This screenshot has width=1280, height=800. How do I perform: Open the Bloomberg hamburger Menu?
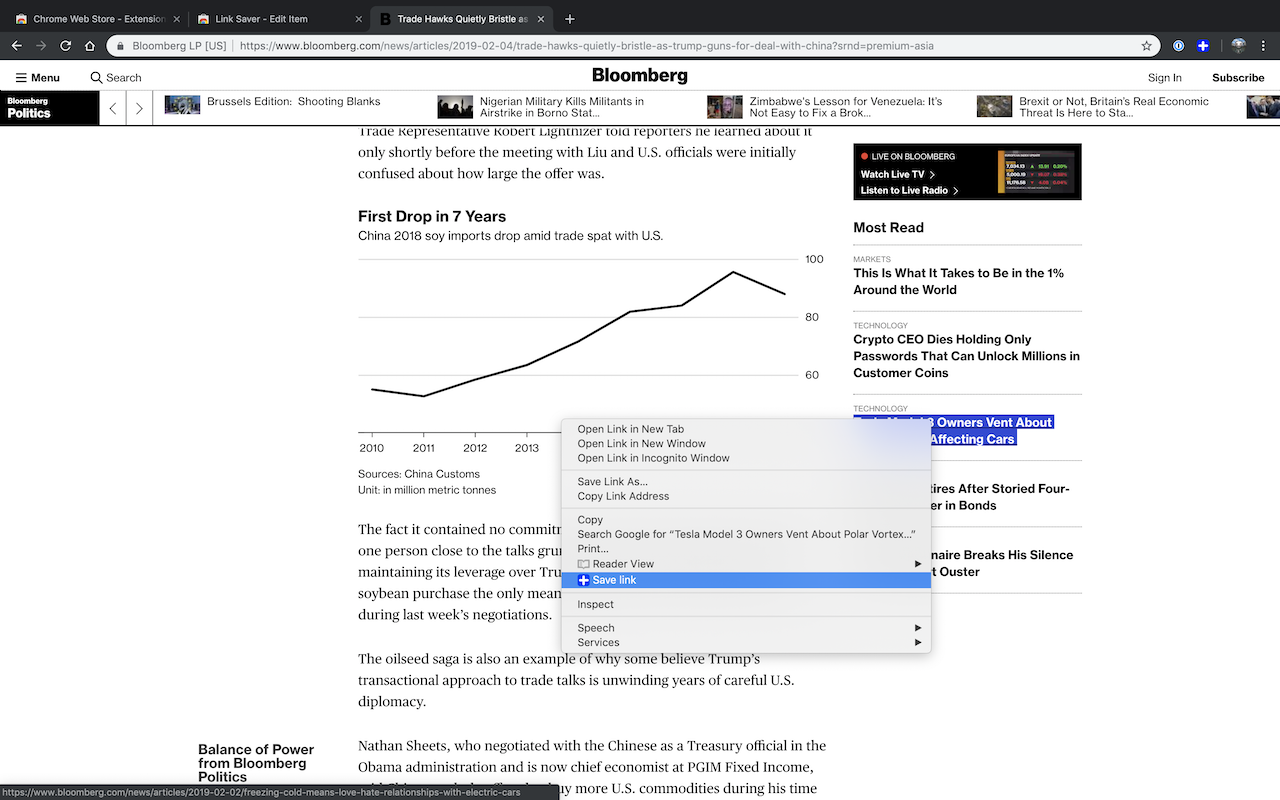(37, 77)
